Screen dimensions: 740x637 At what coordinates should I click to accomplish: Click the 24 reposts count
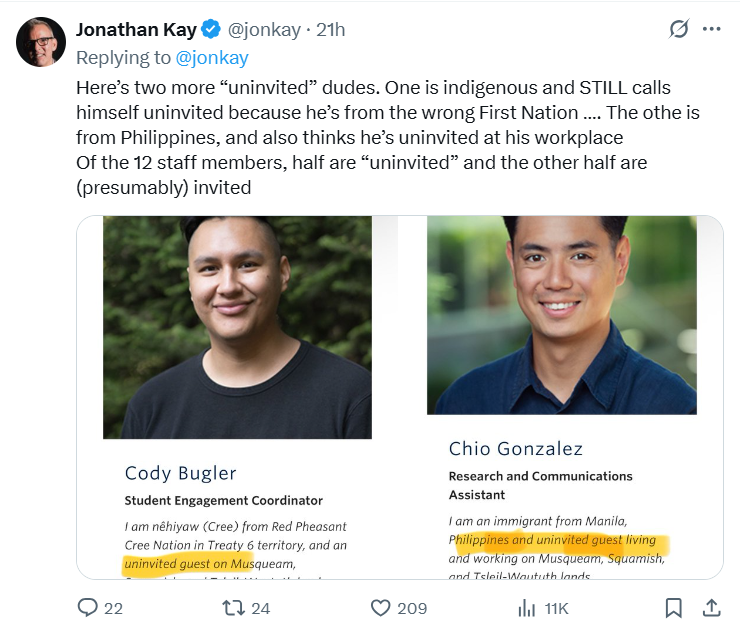click(x=260, y=608)
